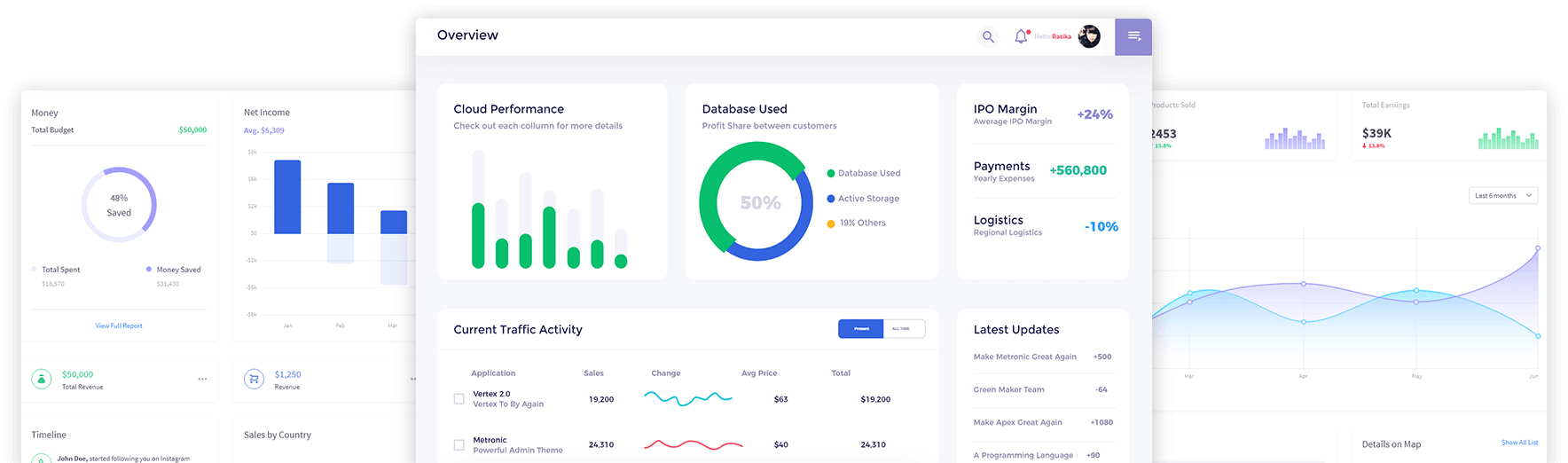Click the Timeline John Doe avatar icon
Image resolution: width=1568 pixels, height=463 pixels.
click(41, 459)
